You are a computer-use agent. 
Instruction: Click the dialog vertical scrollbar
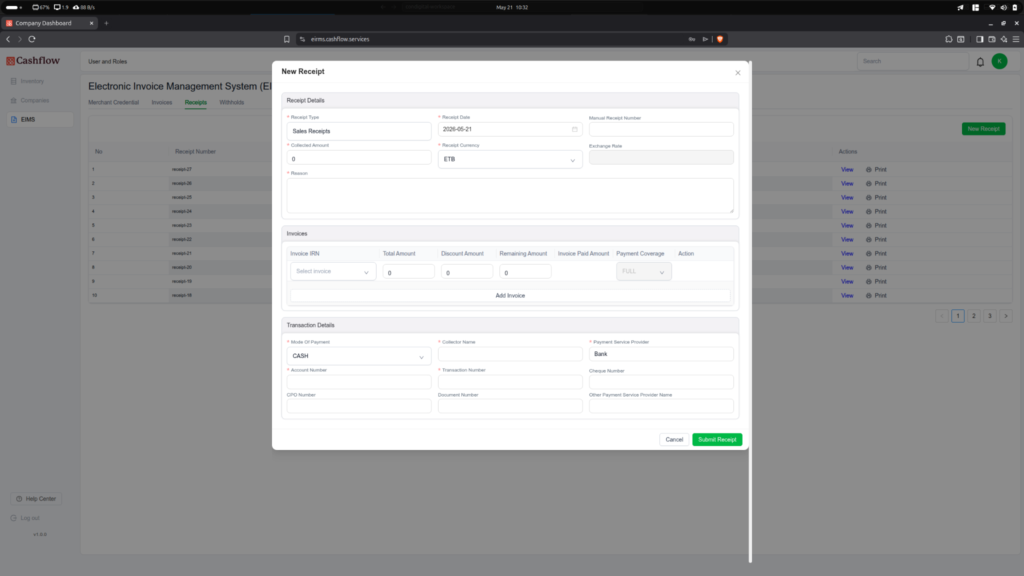click(x=750, y=312)
